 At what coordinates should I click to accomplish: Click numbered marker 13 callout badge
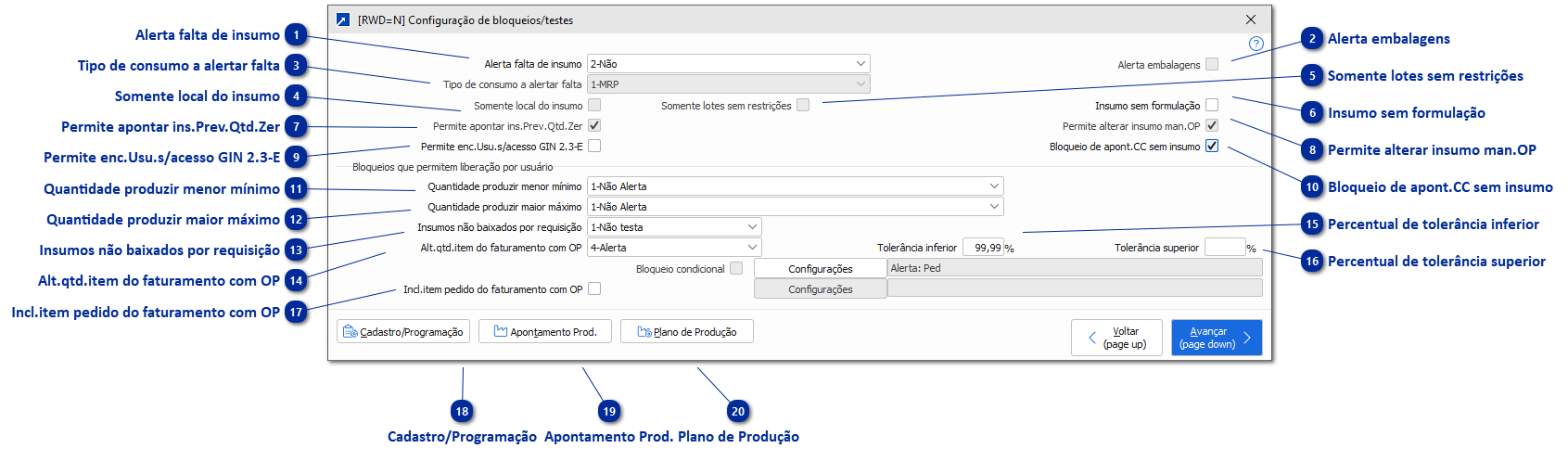[x=296, y=250]
